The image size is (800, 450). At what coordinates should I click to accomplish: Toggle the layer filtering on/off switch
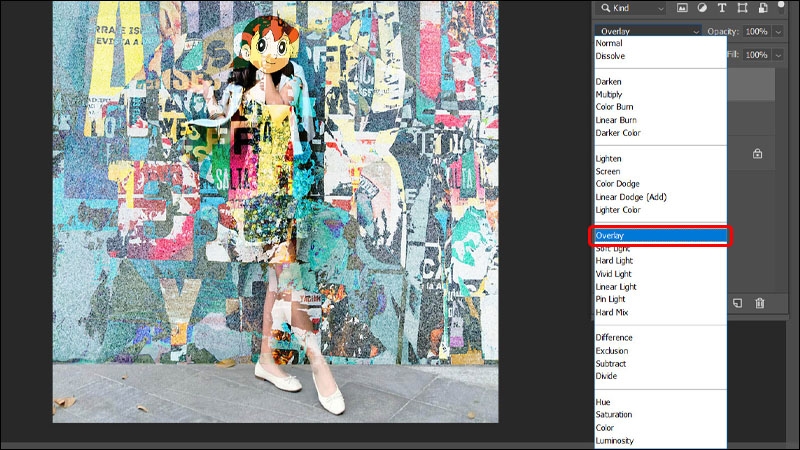pyautogui.click(x=781, y=6)
